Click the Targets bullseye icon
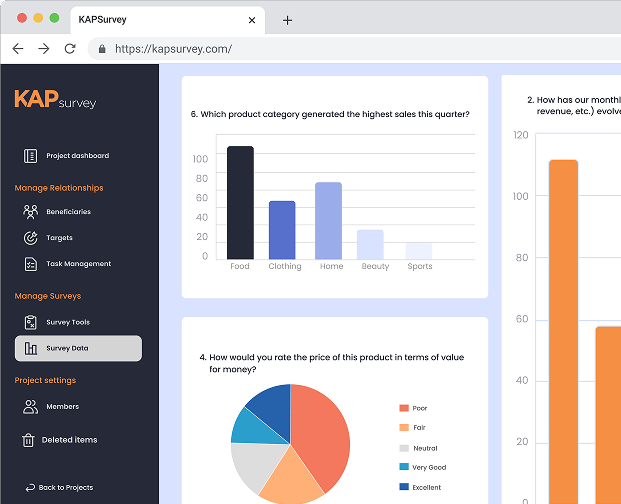This screenshot has height=504, width=621. (x=30, y=238)
